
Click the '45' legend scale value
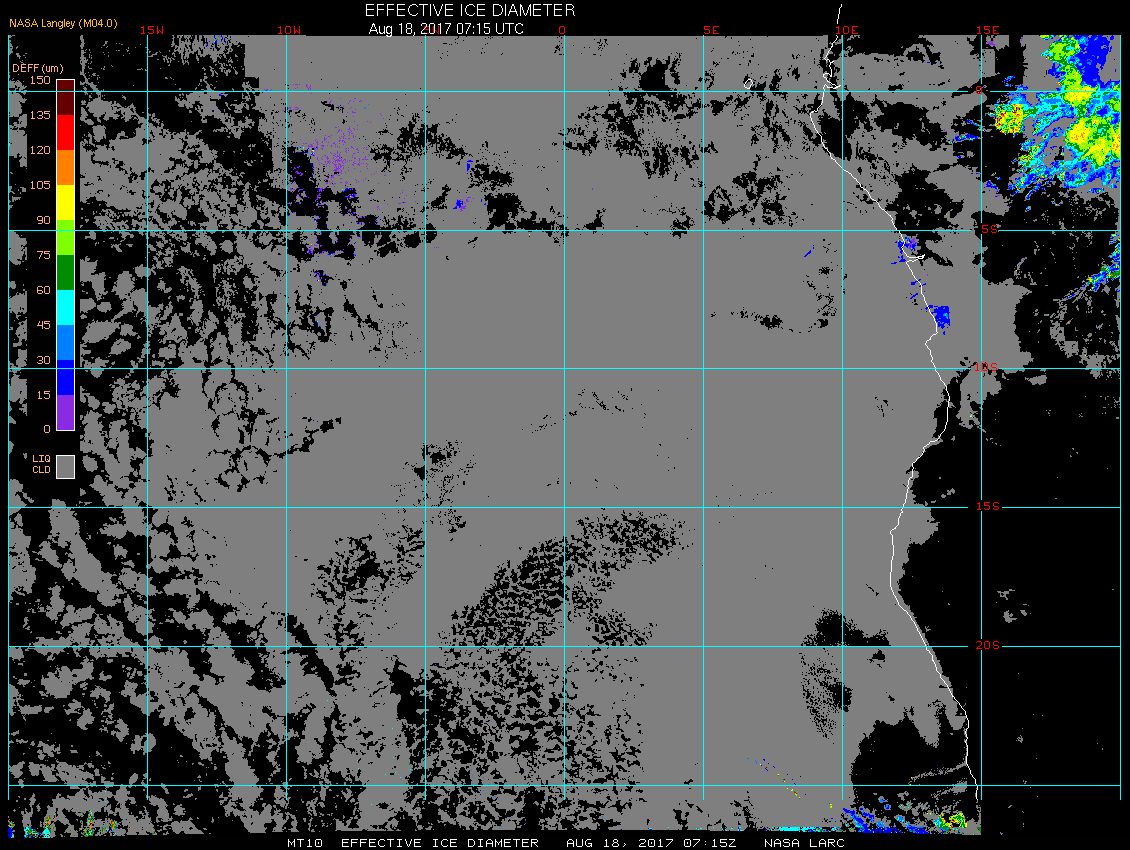(44, 325)
